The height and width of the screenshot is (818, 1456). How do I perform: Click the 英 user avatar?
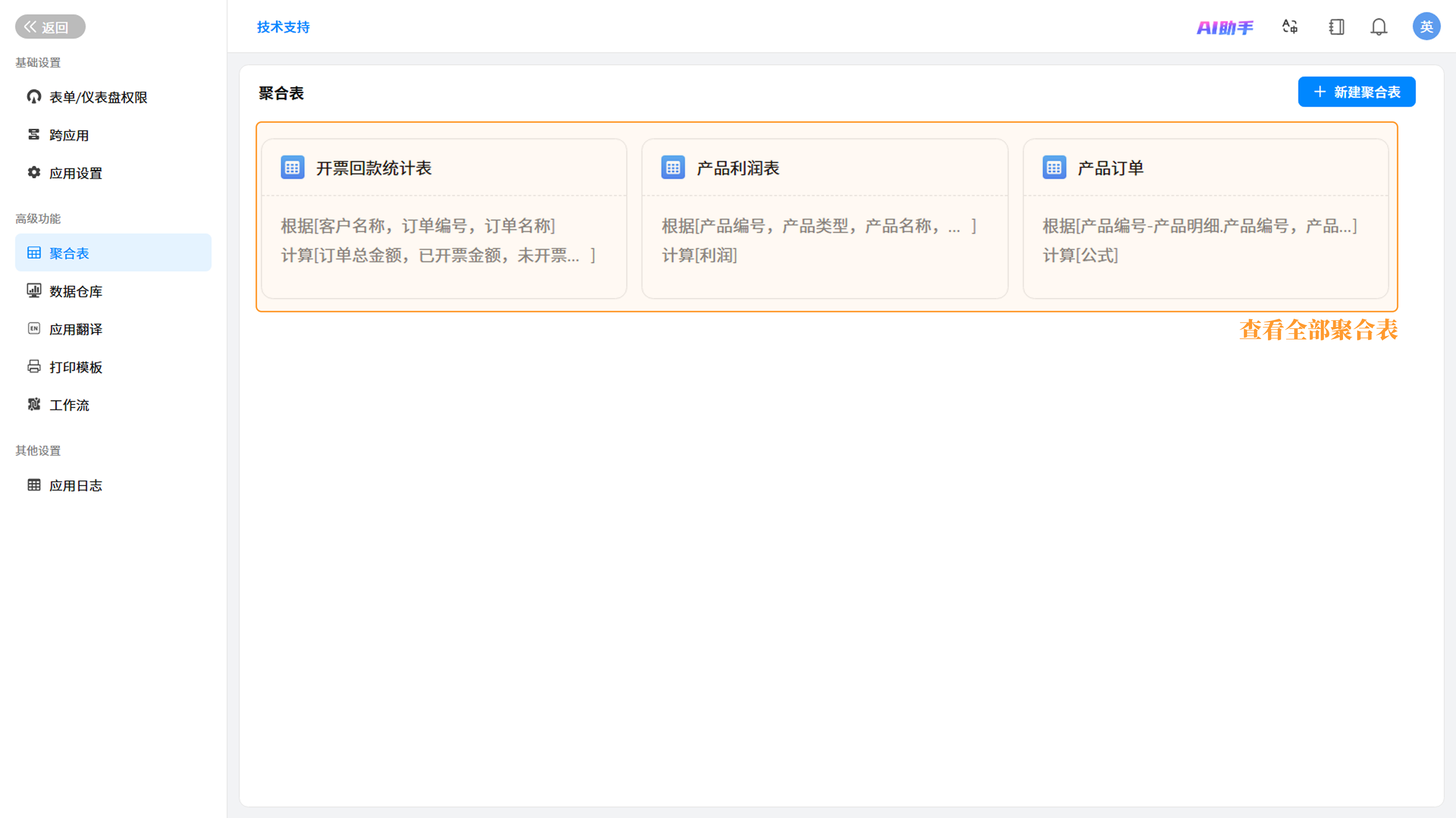1426,27
